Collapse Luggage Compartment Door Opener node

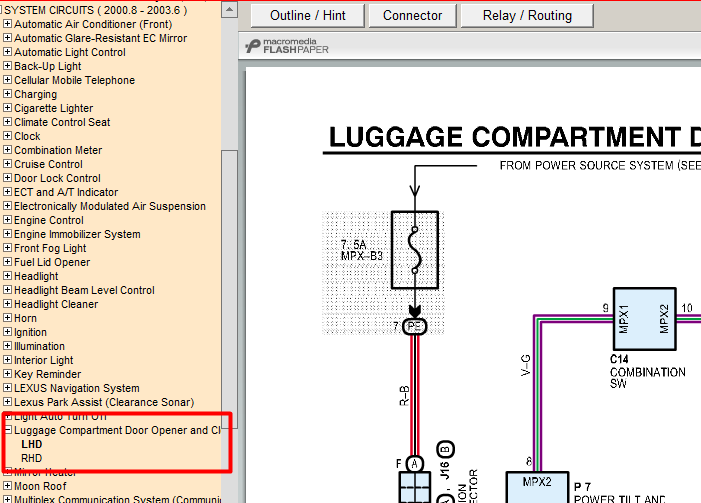[x=7, y=430]
